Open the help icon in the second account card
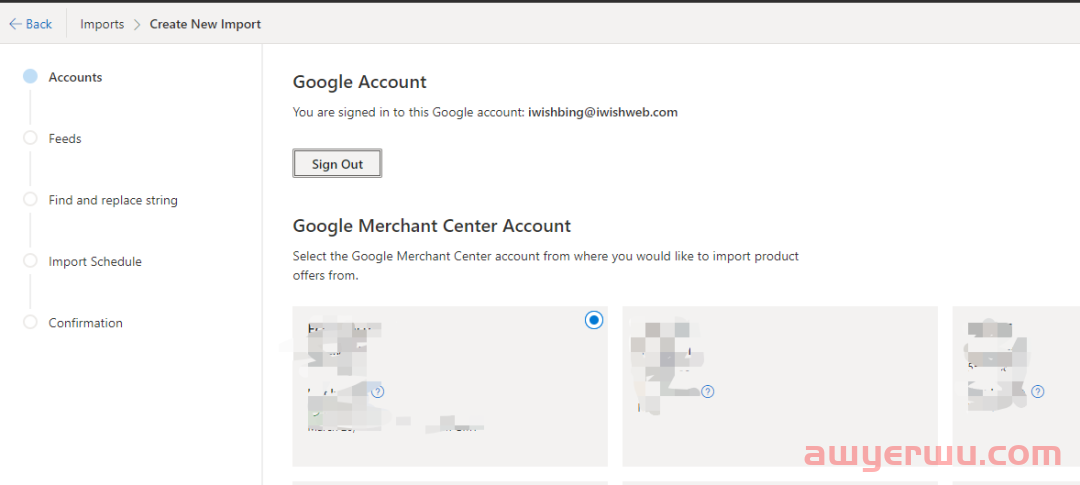This screenshot has width=1080, height=485. (x=707, y=391)
